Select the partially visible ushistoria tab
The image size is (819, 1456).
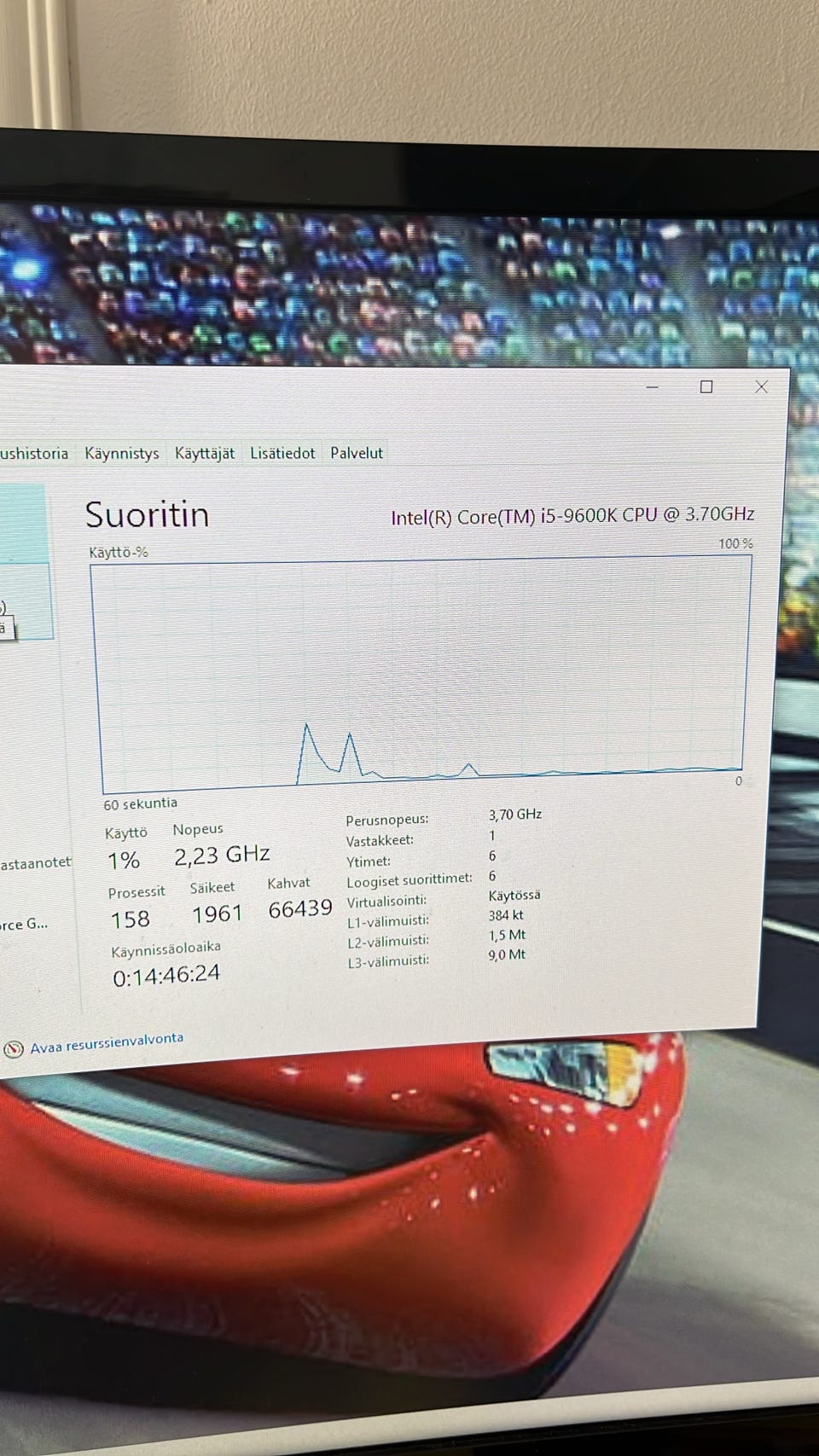click(34, 453)
